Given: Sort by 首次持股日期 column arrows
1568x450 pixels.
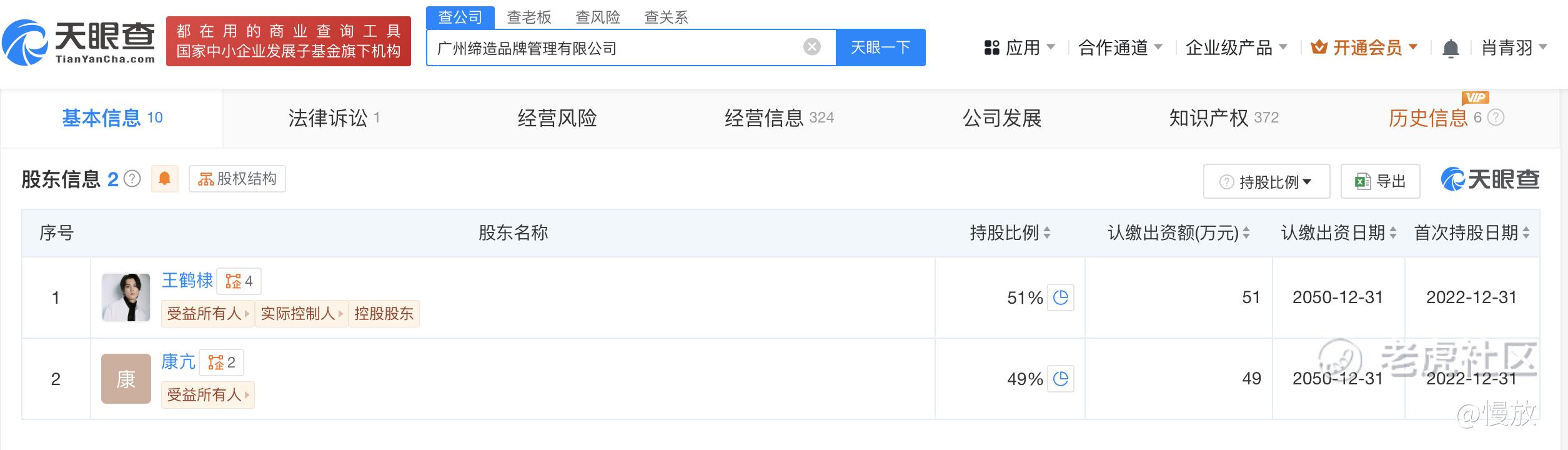Looking at the screenshot, I should tap(1526, 233).
